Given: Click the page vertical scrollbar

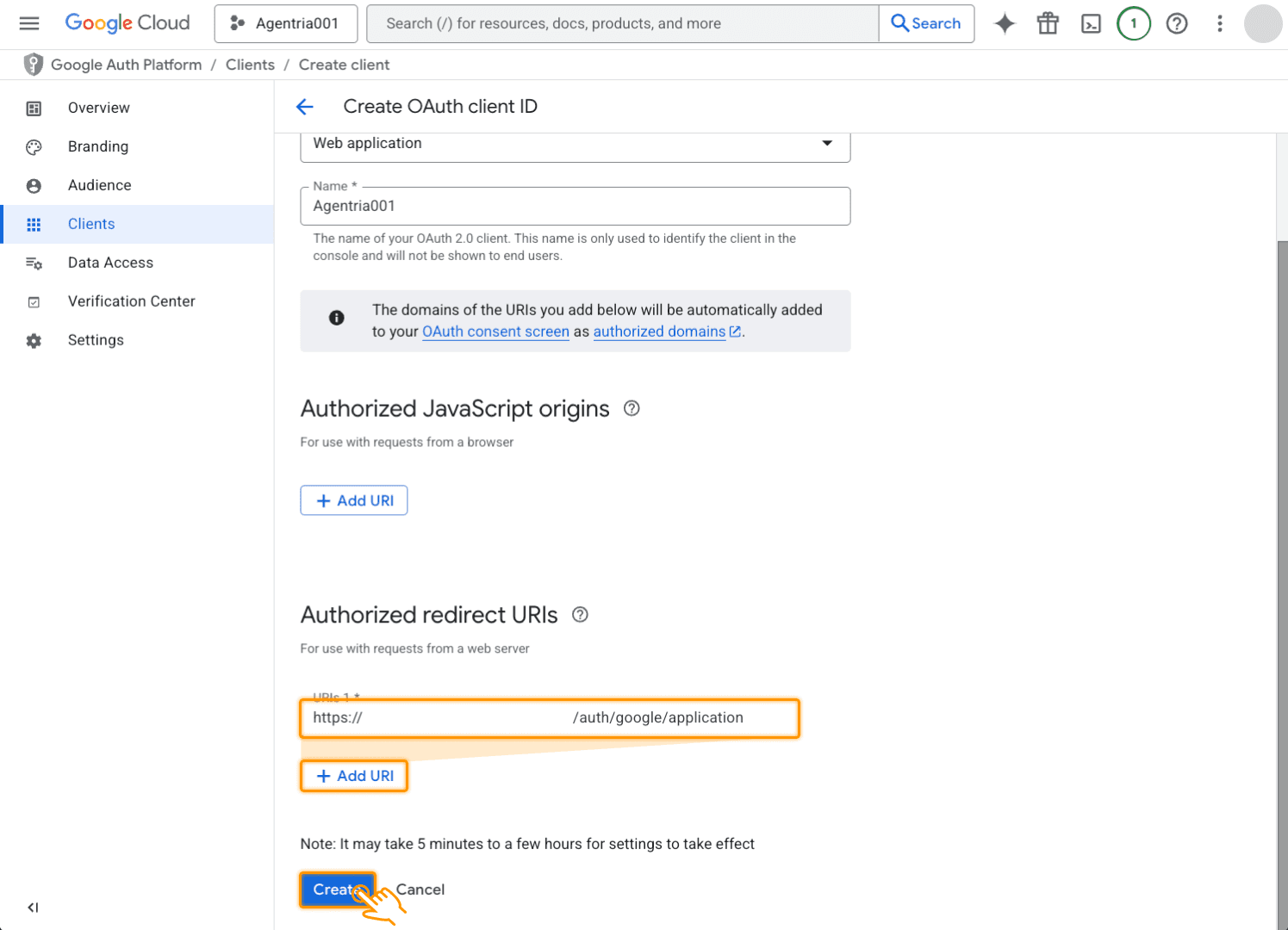Looking at the screenshot, I should tap(1282, 586).
